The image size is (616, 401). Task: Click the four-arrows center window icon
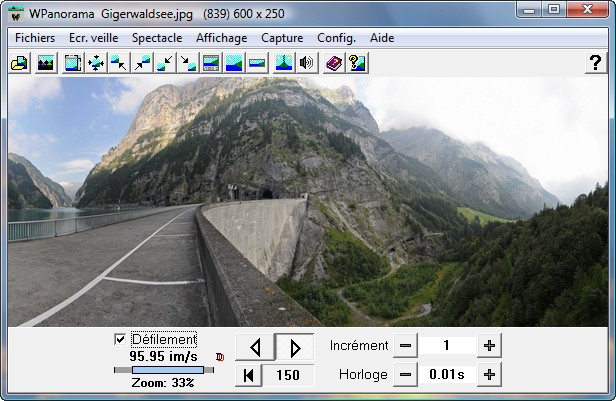point(96,63)
